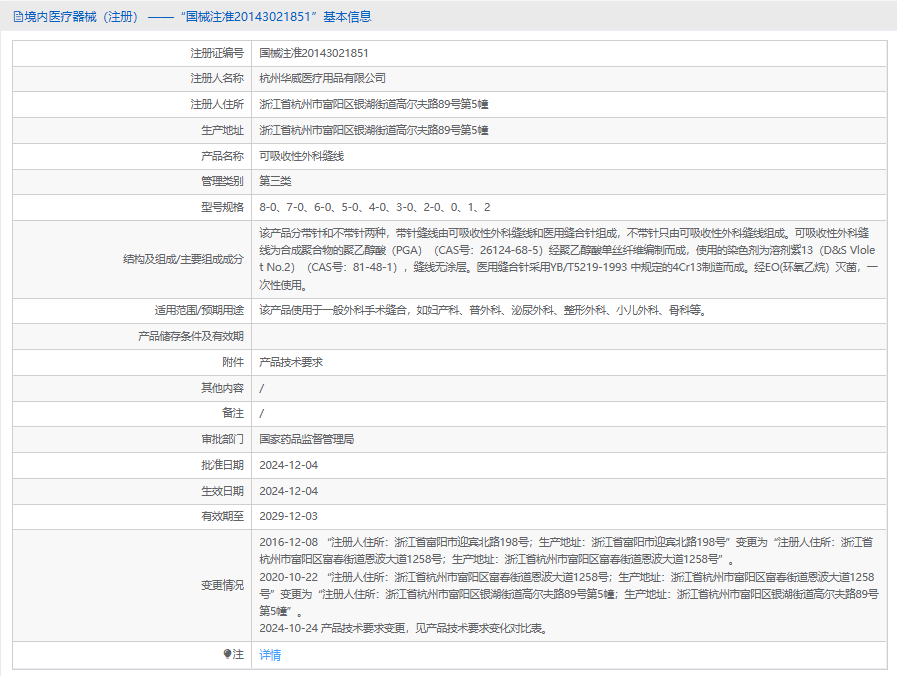Viewport: 897px width, 676px height.
Task: Click the expiry date 2029-12-03
Action: (288, 516)
